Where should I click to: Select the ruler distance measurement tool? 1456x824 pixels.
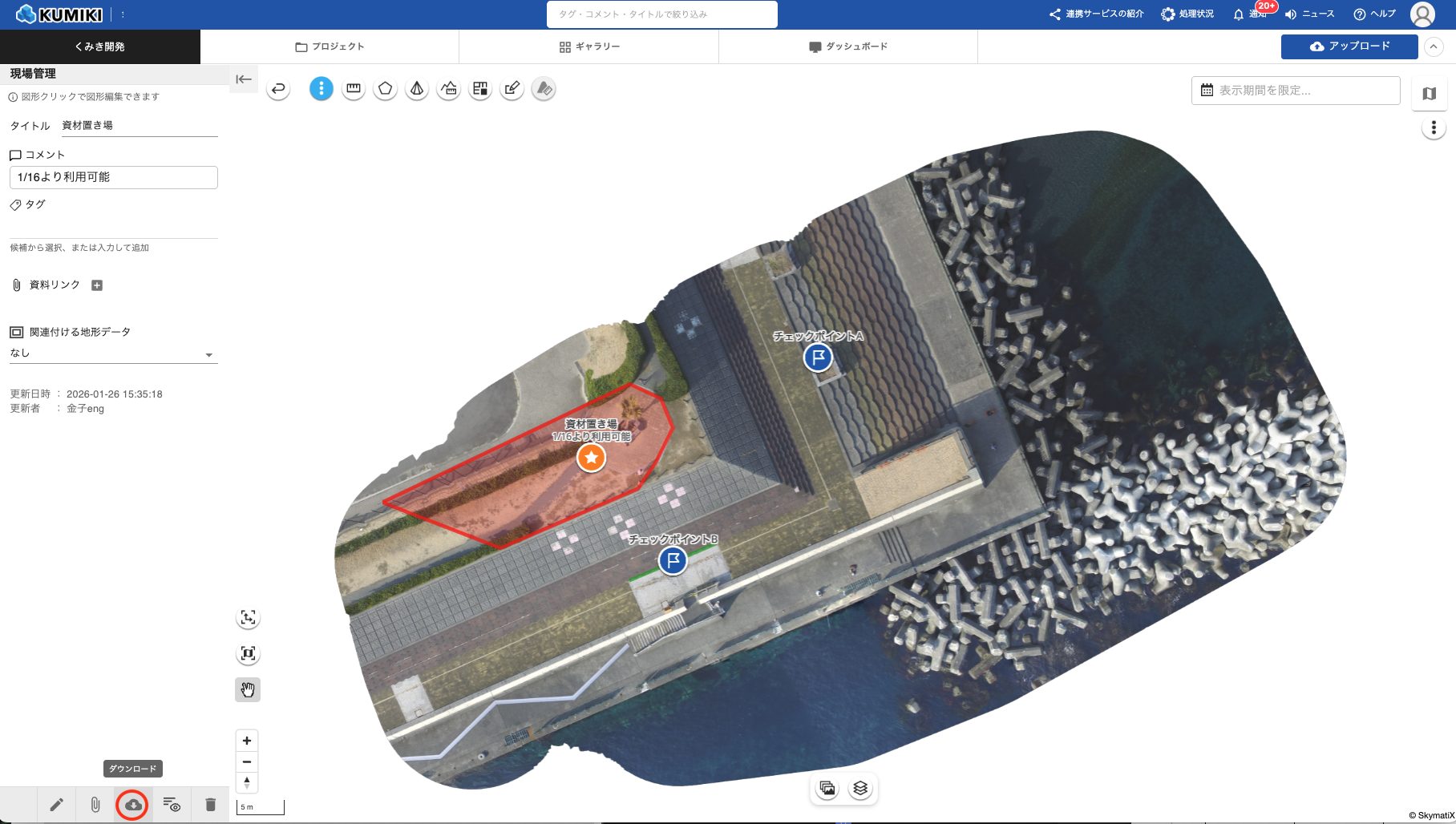[353, 89]
